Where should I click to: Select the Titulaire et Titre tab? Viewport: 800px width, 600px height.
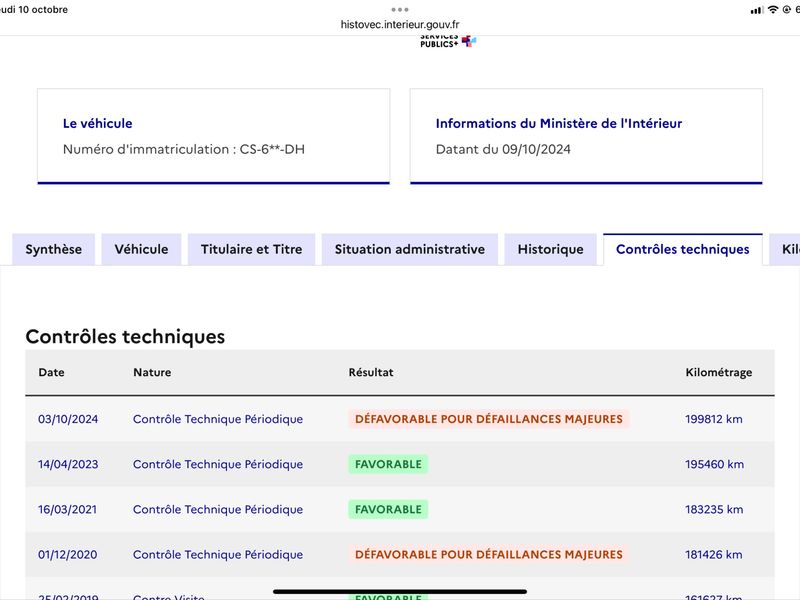(252, 249)
